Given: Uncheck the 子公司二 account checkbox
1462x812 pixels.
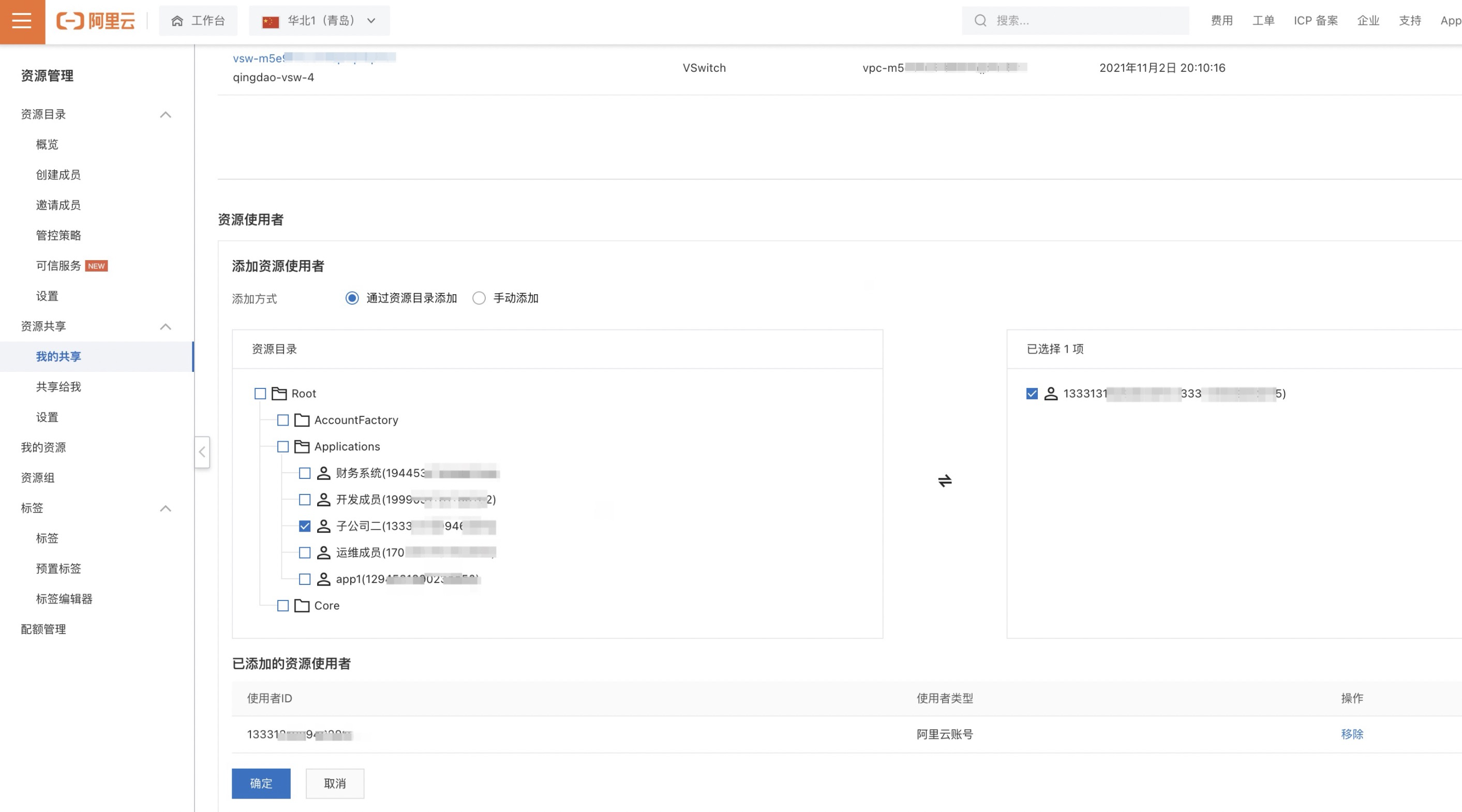Looking at the screenshot, I should pyautogui.click(x=305, y=526).
